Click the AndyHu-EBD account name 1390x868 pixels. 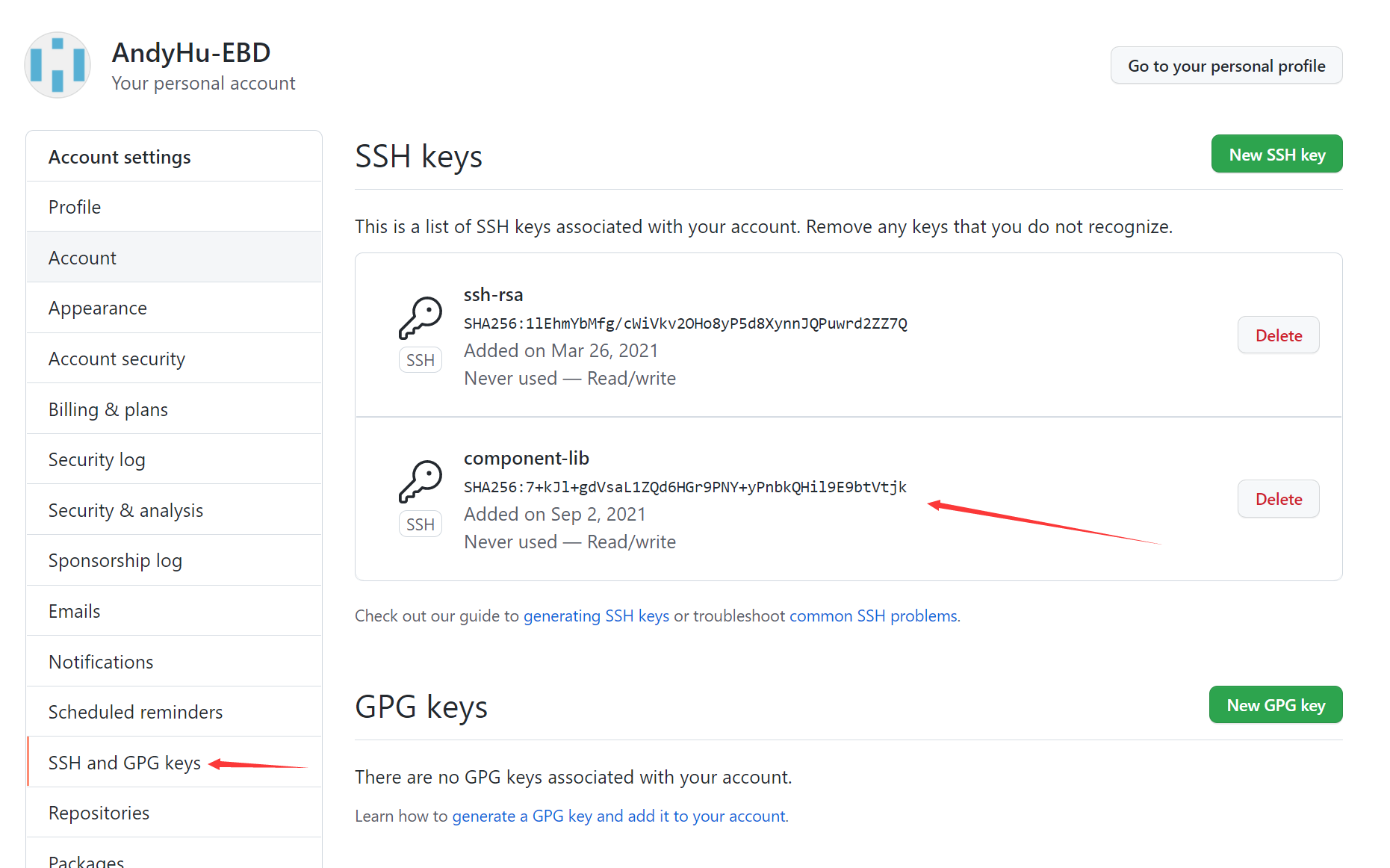click(x=191, y=53)
